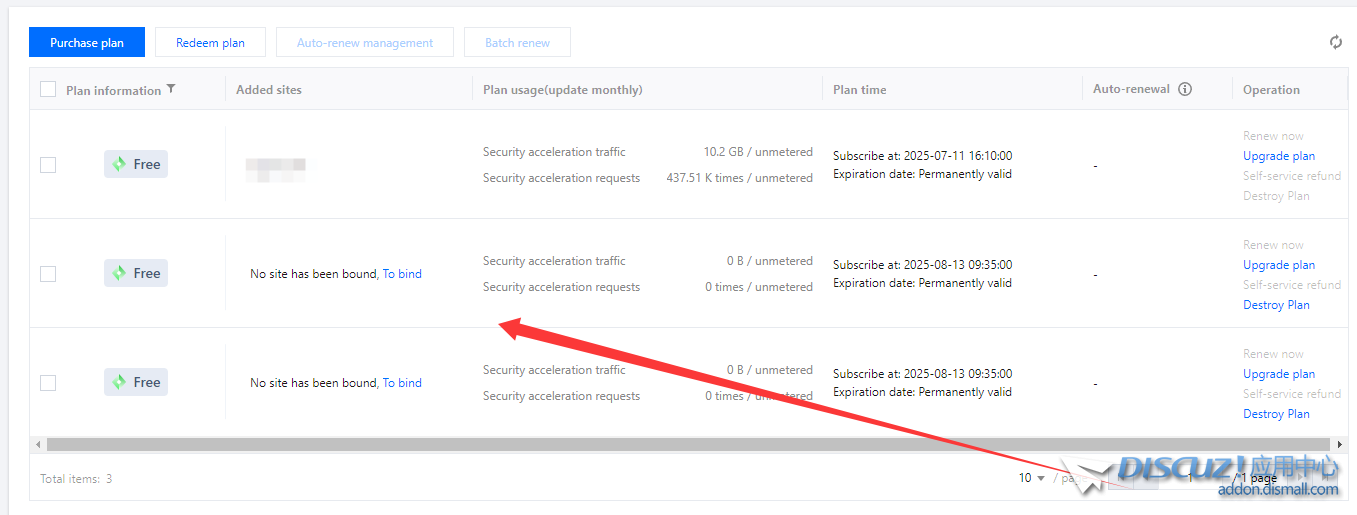
Task: Click the horizontal scrollbar's right arrow
Action: (1340, 444)
